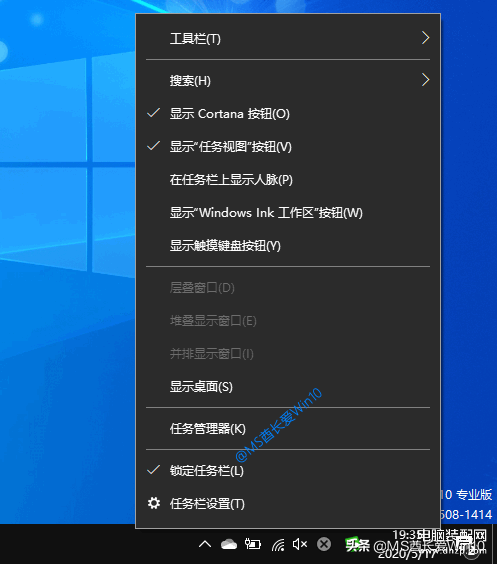This screenshot has height=564, width=497.
Task: Click the muted volume speaker icon
Action: click(300, 544)
